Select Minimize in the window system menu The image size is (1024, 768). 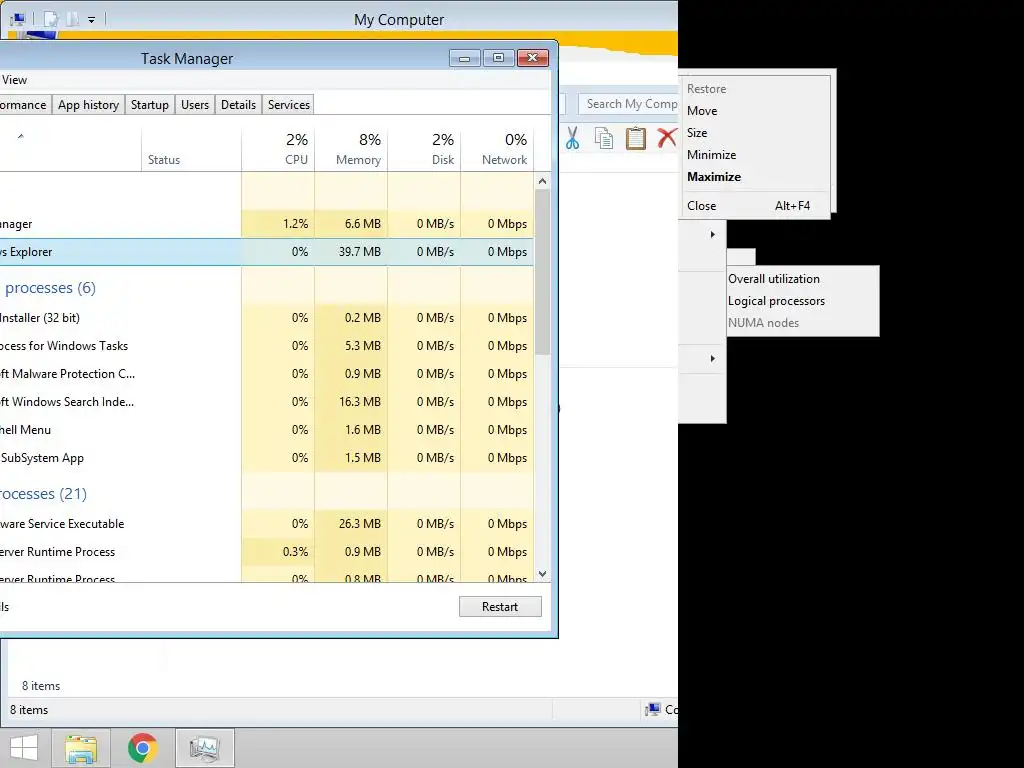click(x=756, y=155)
